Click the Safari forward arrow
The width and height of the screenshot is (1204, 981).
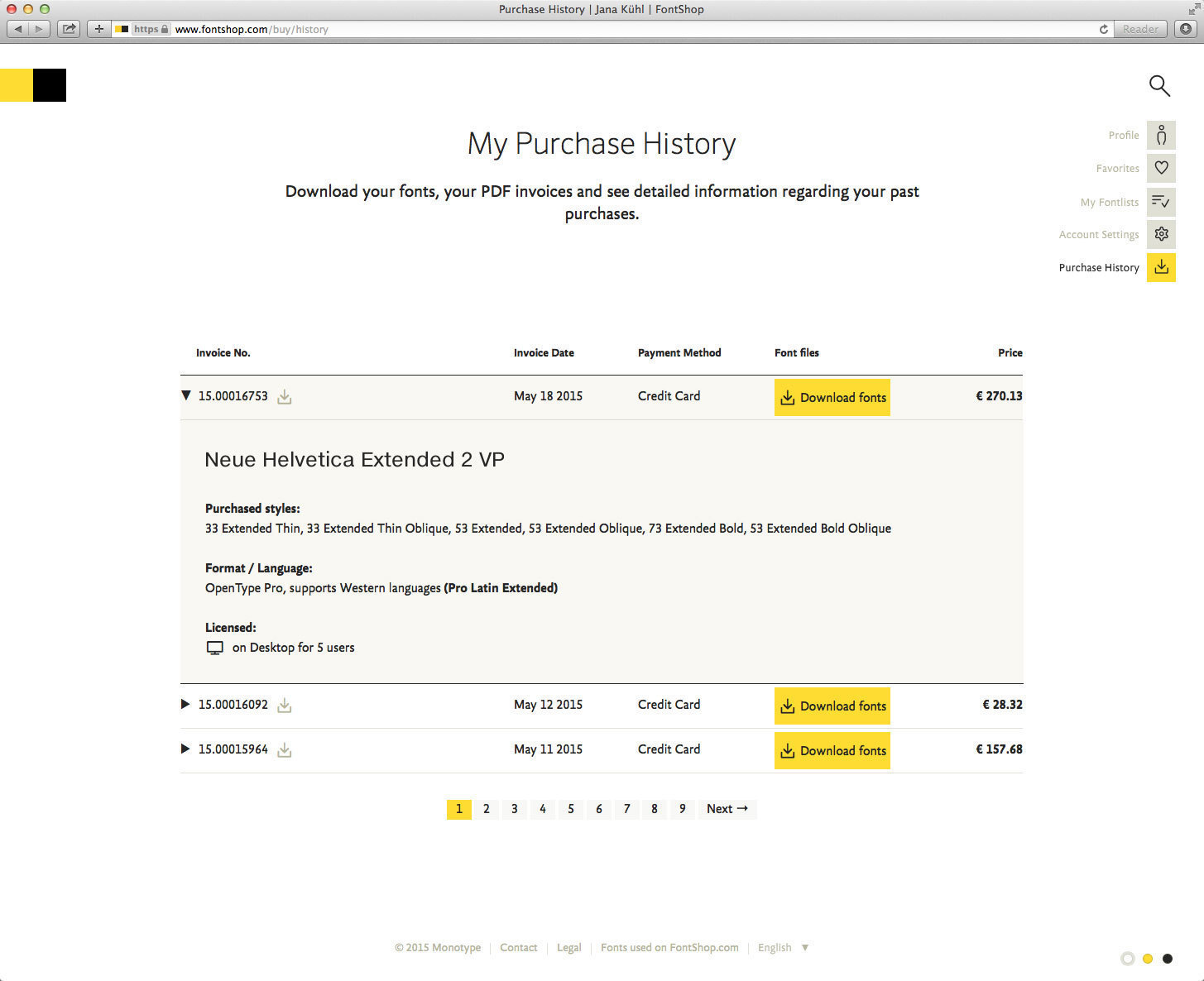click(39, 29)
